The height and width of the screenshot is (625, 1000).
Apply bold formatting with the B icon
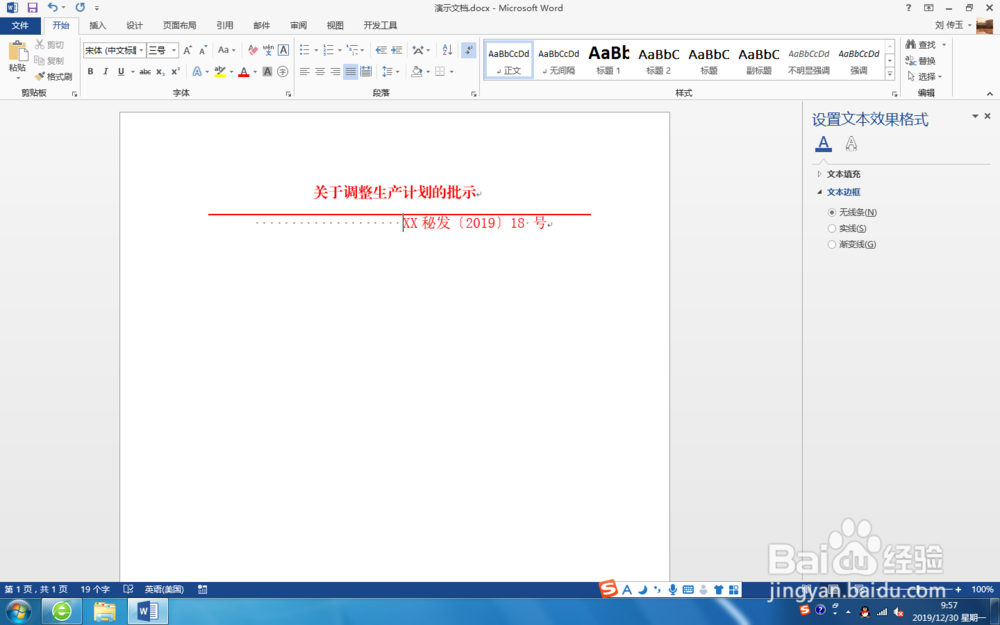point(89,71)
